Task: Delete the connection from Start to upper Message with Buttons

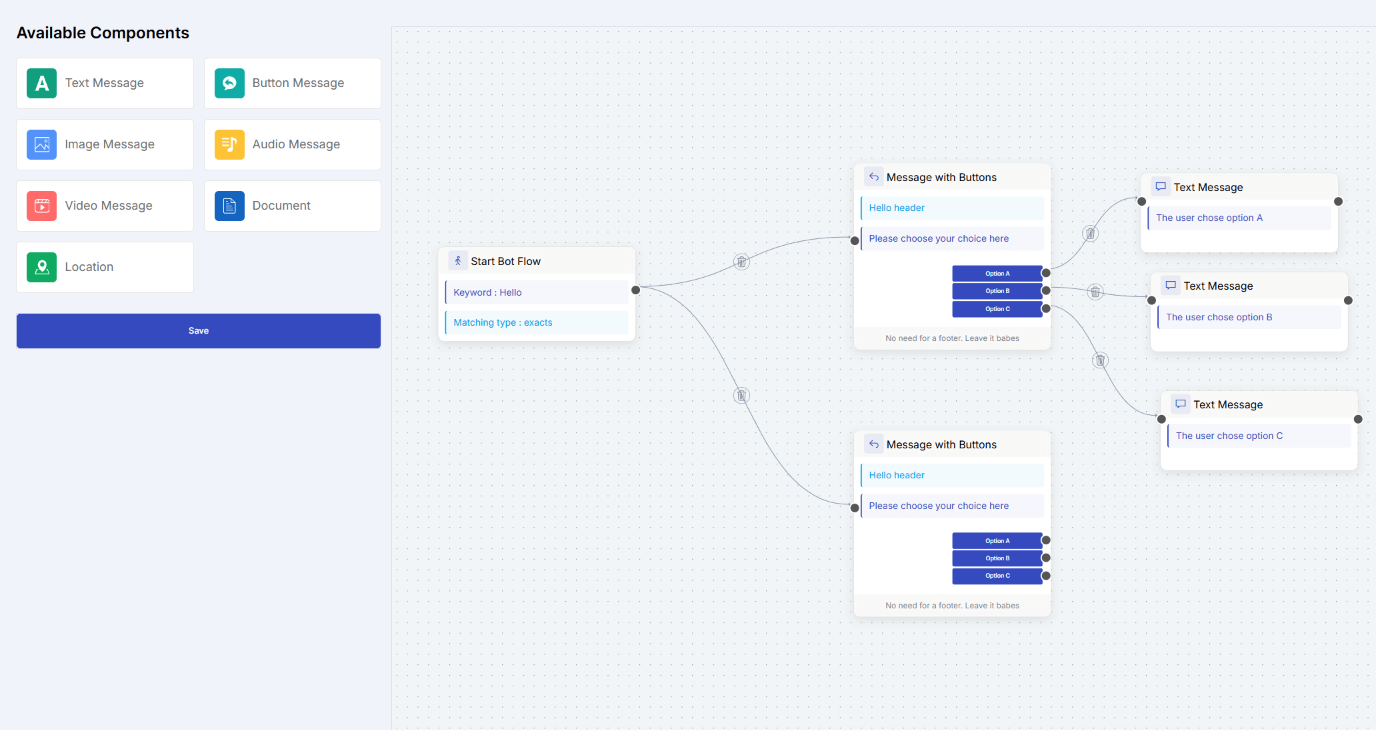Action: pos(741,262)
